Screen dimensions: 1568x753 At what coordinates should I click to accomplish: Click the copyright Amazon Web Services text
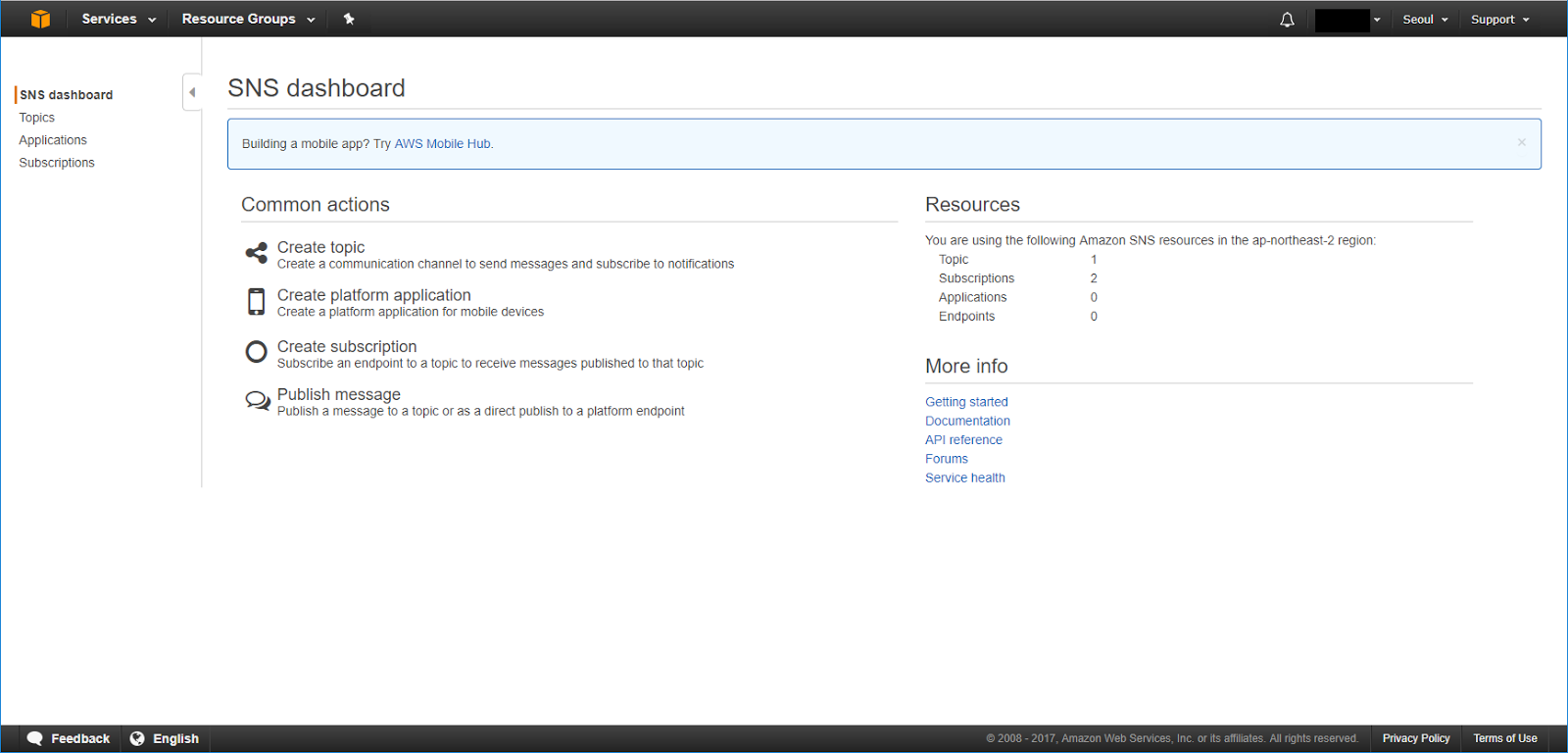click(x=1172, y=738)
